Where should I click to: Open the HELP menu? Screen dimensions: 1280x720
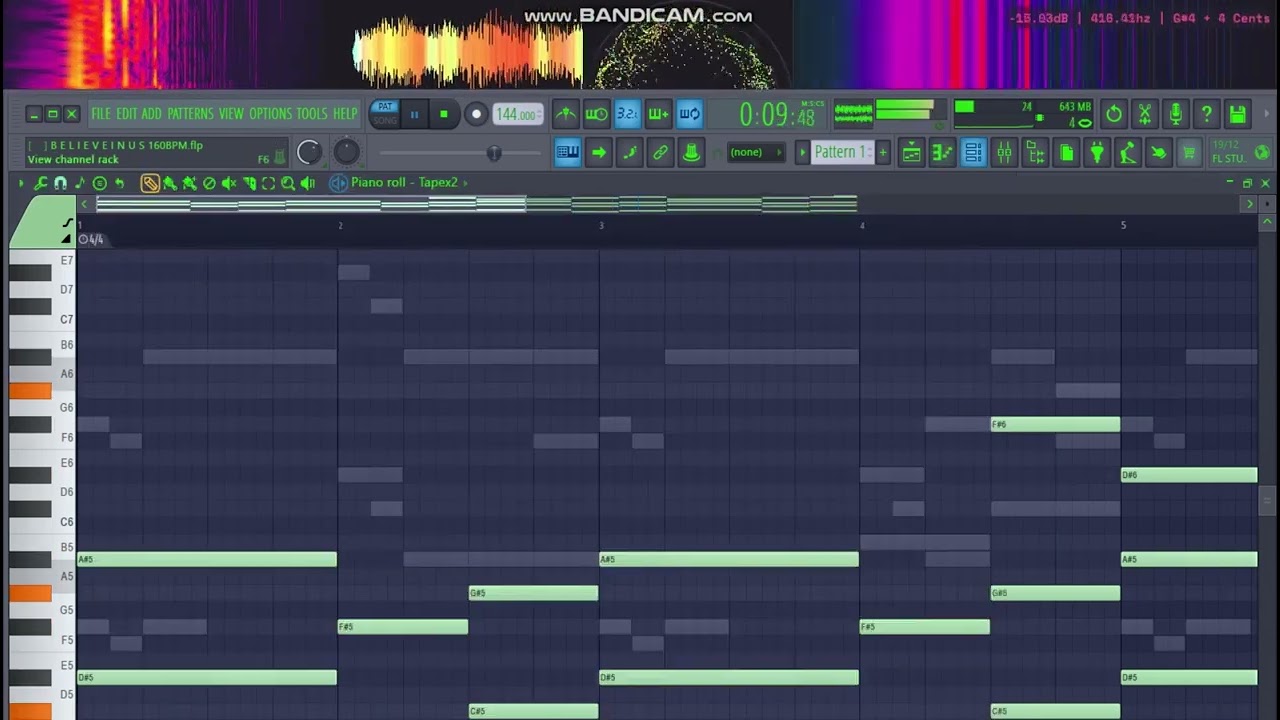[x=345, y=114]
